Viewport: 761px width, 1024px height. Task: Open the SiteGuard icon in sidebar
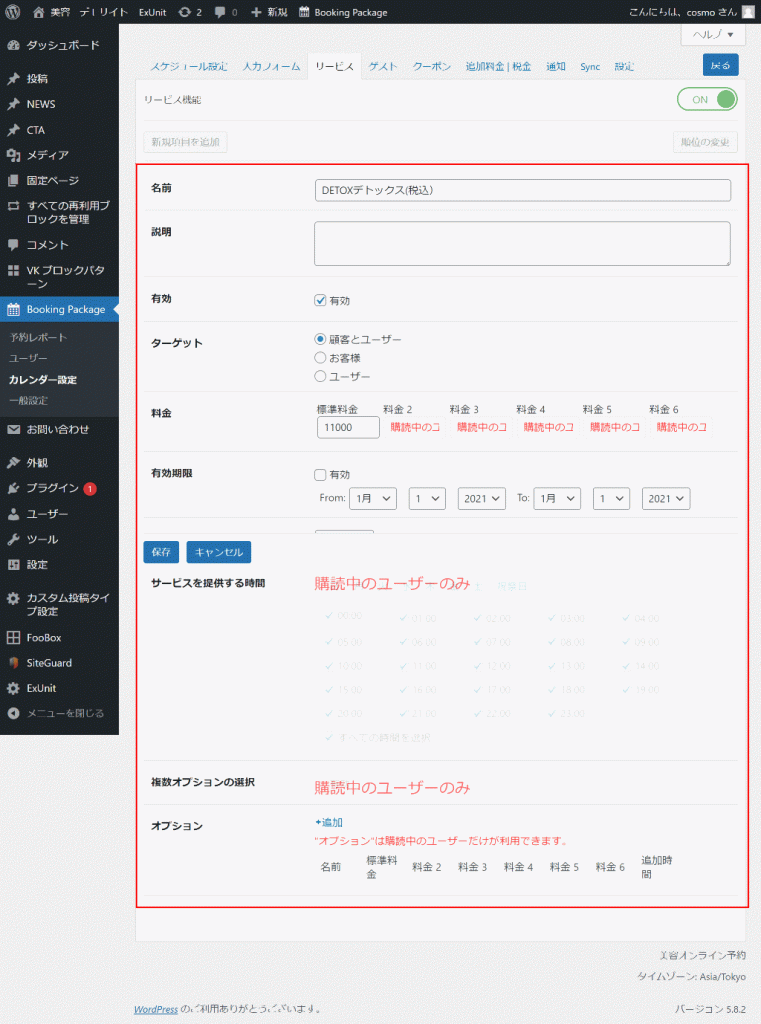(x=13, y=663)
